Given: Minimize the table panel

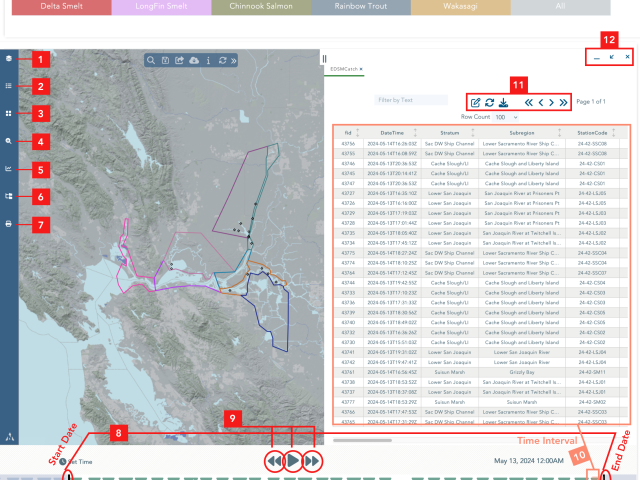Looking at the screenshot, I should pyautogui.click(x=597, y=58).
